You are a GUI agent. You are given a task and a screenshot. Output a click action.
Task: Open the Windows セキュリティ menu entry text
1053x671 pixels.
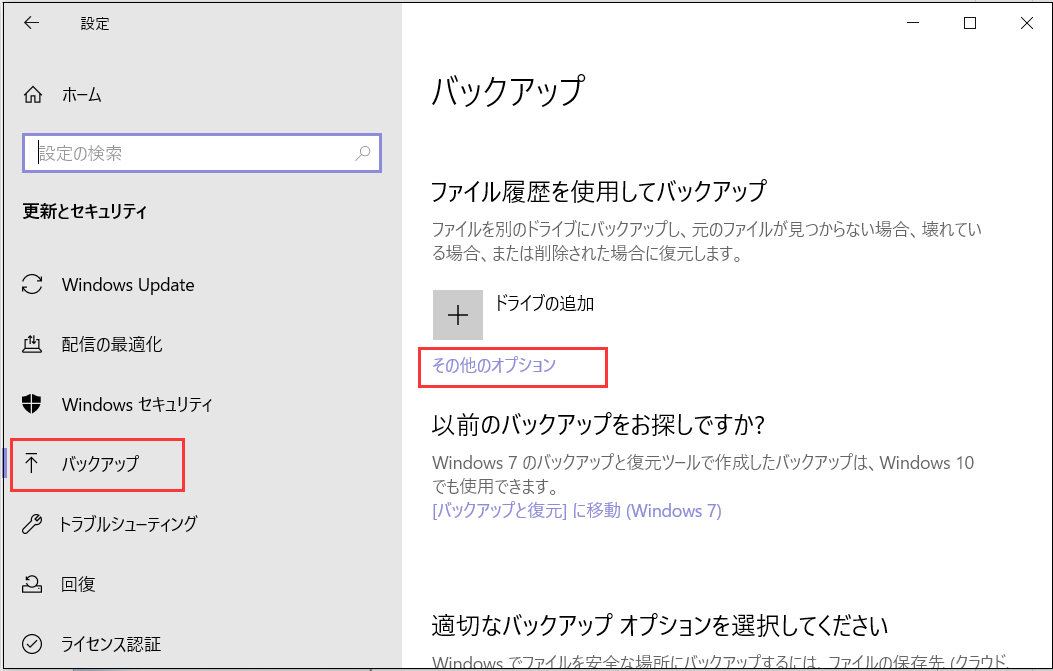pyautogui.click(x=137, y=405)
